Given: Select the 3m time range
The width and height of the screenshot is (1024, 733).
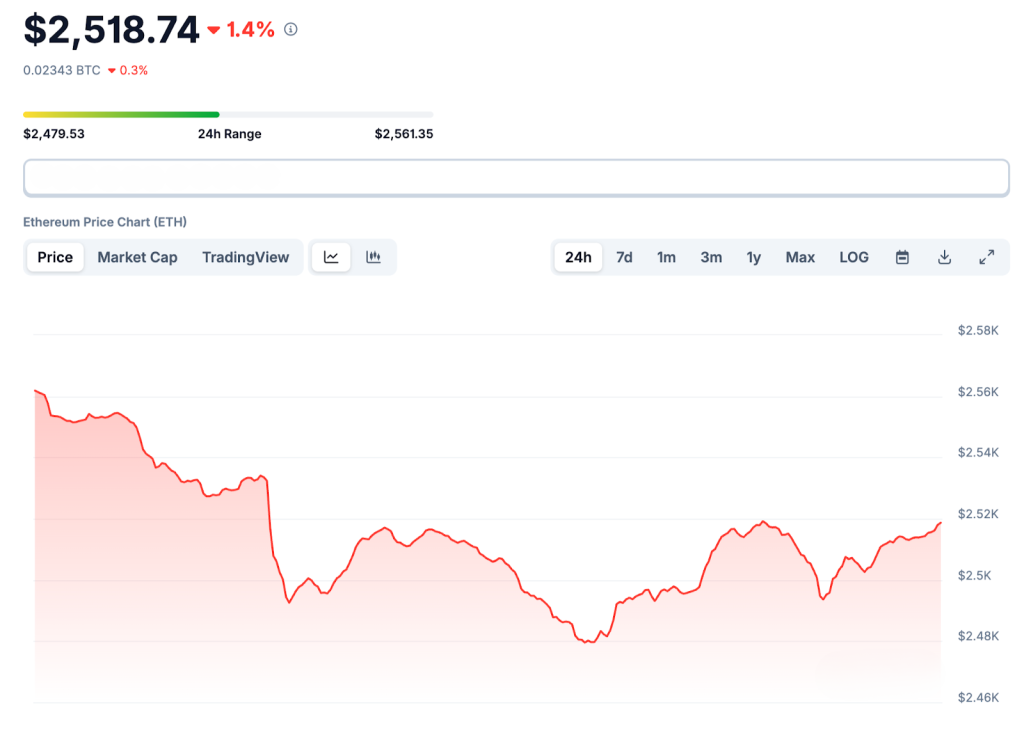Looking at the screenshot, I should pos(711,257).
